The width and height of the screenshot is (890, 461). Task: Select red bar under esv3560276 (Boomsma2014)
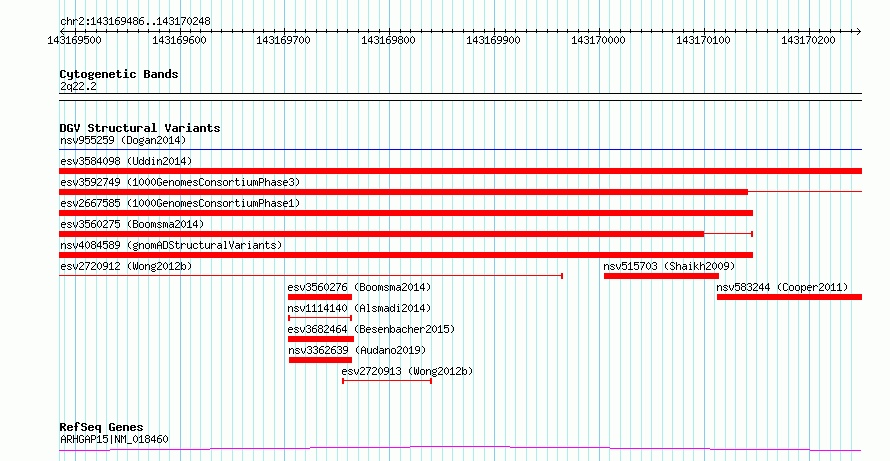coord(320,297)
